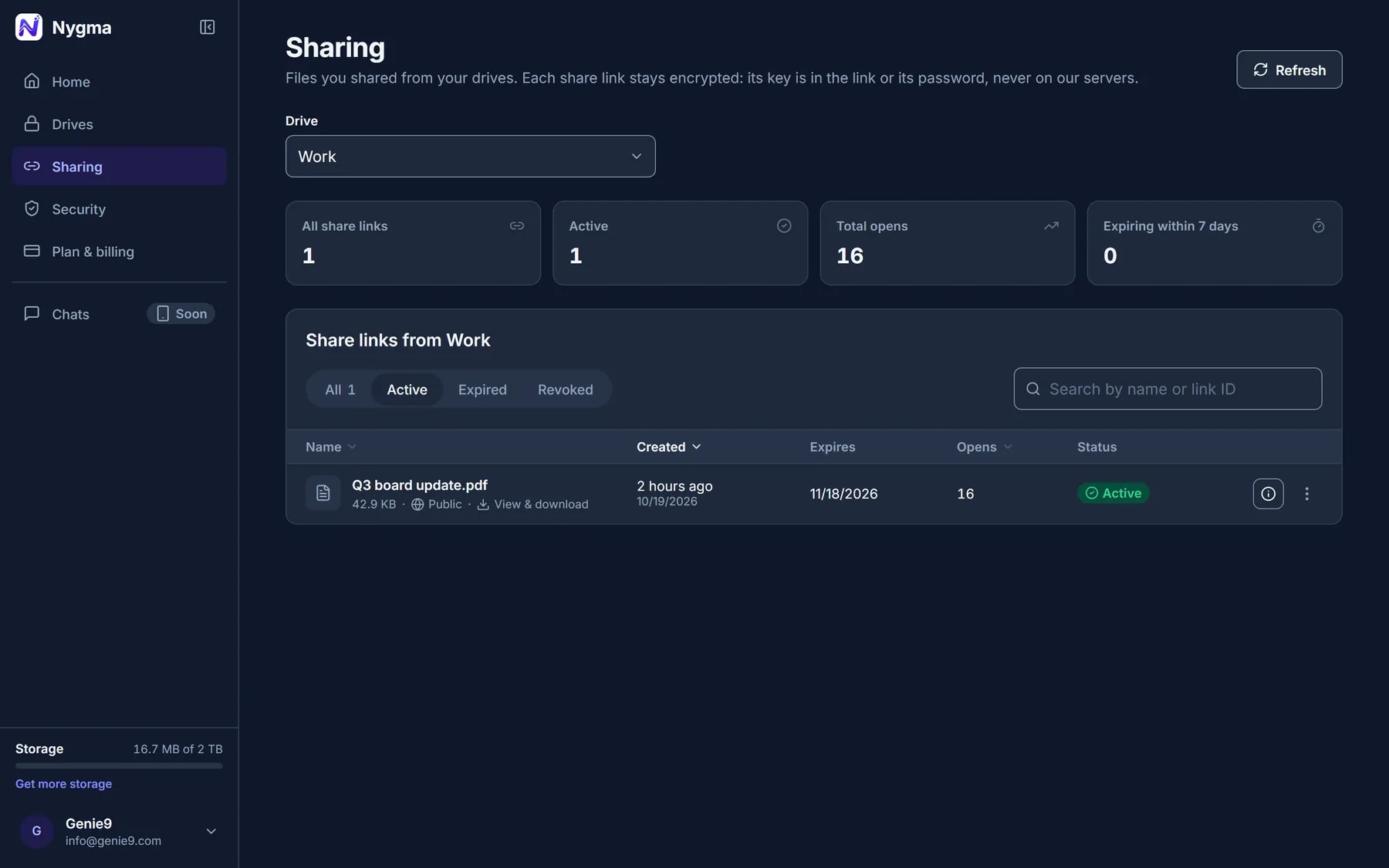Click the Home house icon
Viewport: 1389px width, 868px height.
coord(32,81)
